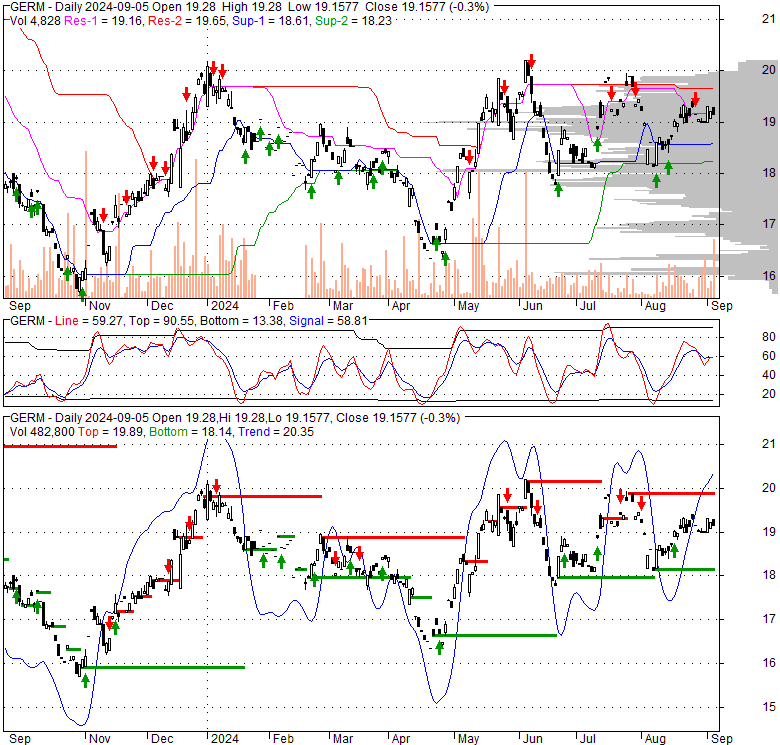Click the 16 price label on top chart axis
The width and height of the screenshot is (780, 745).
tap(769, 276)
